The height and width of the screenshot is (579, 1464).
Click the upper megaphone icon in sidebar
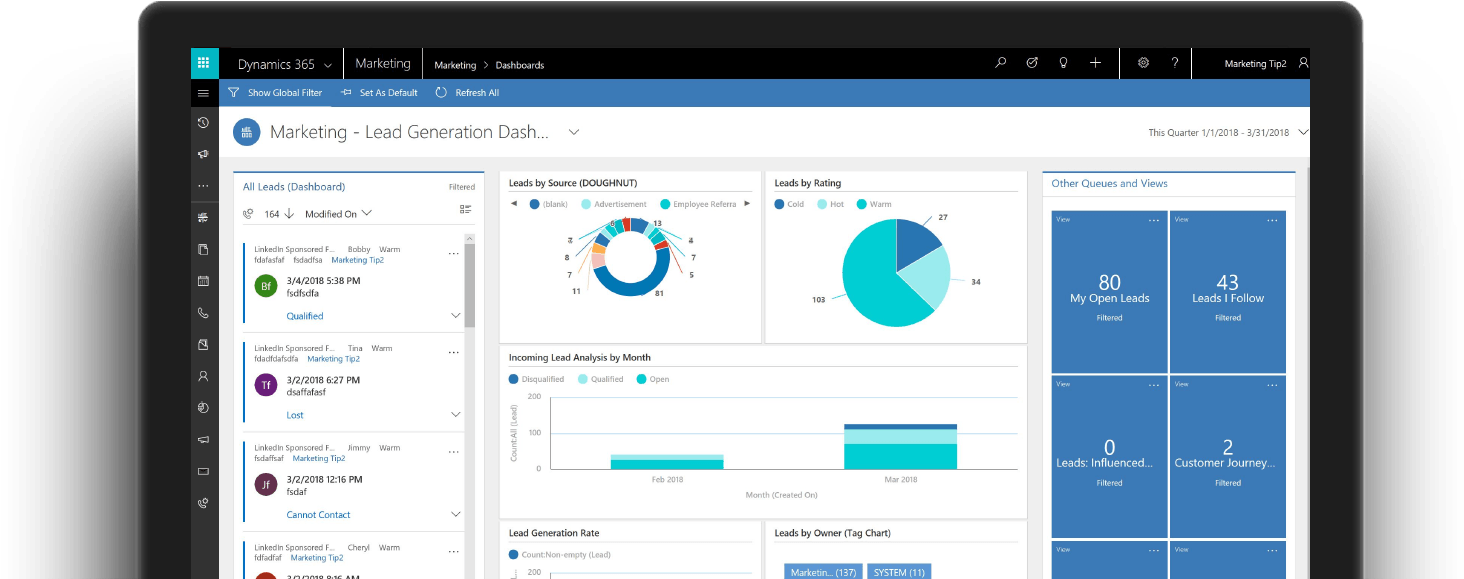pyautogui.click(x=203, y=154)
